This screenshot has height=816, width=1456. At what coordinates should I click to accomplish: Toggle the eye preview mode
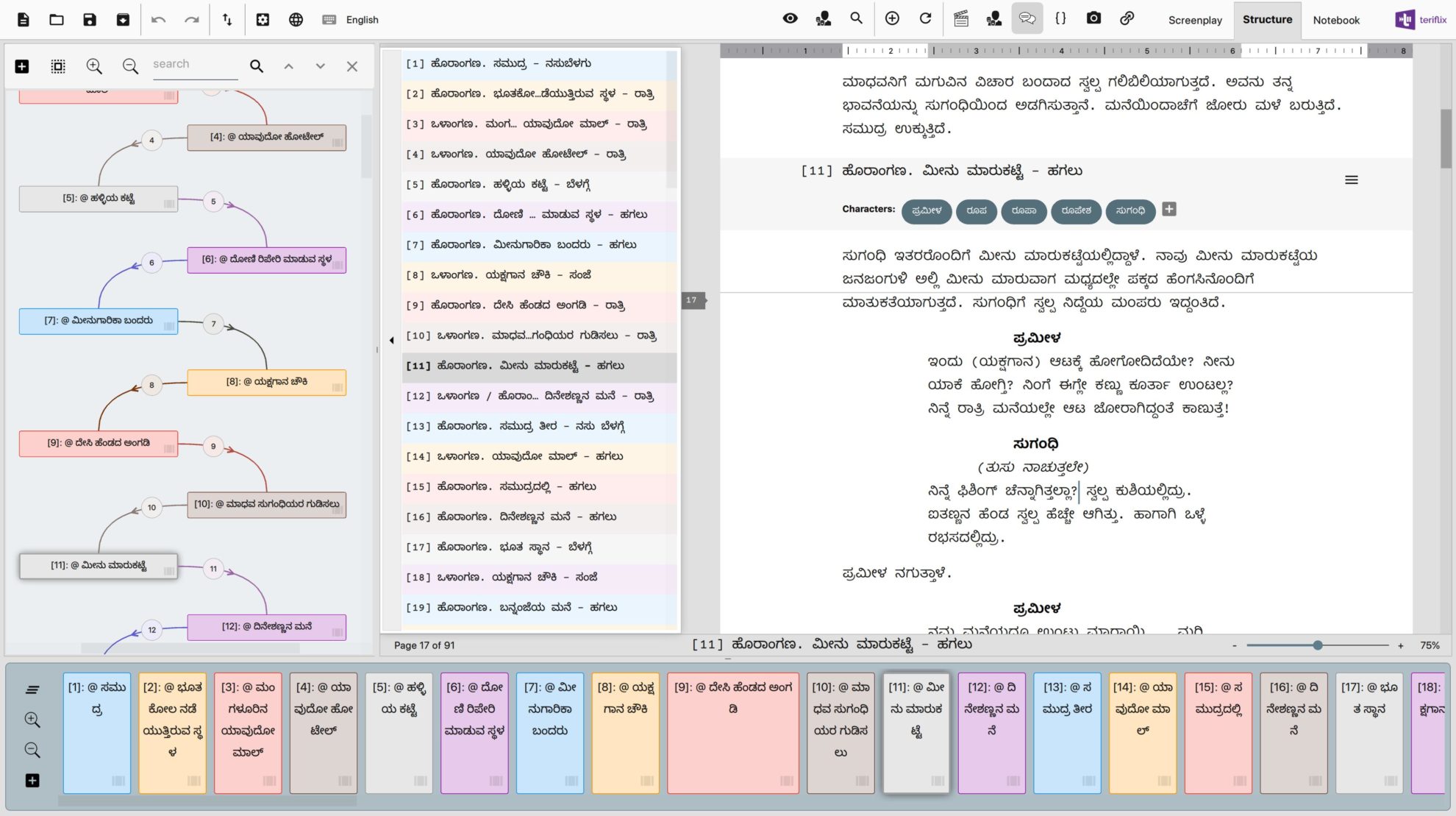[x=790, y=18]
